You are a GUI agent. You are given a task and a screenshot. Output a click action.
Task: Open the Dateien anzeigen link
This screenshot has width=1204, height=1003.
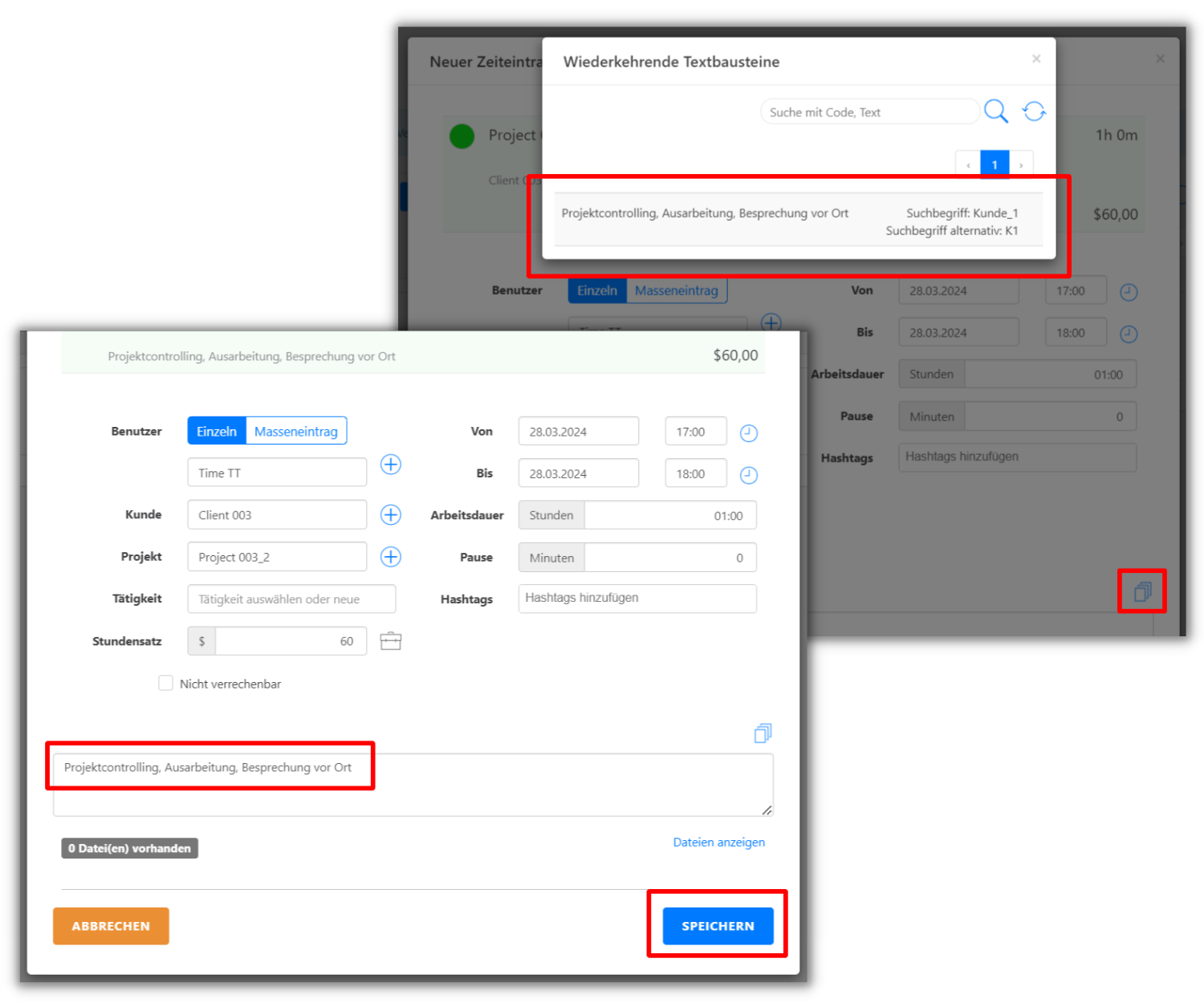tap(718, 843)
